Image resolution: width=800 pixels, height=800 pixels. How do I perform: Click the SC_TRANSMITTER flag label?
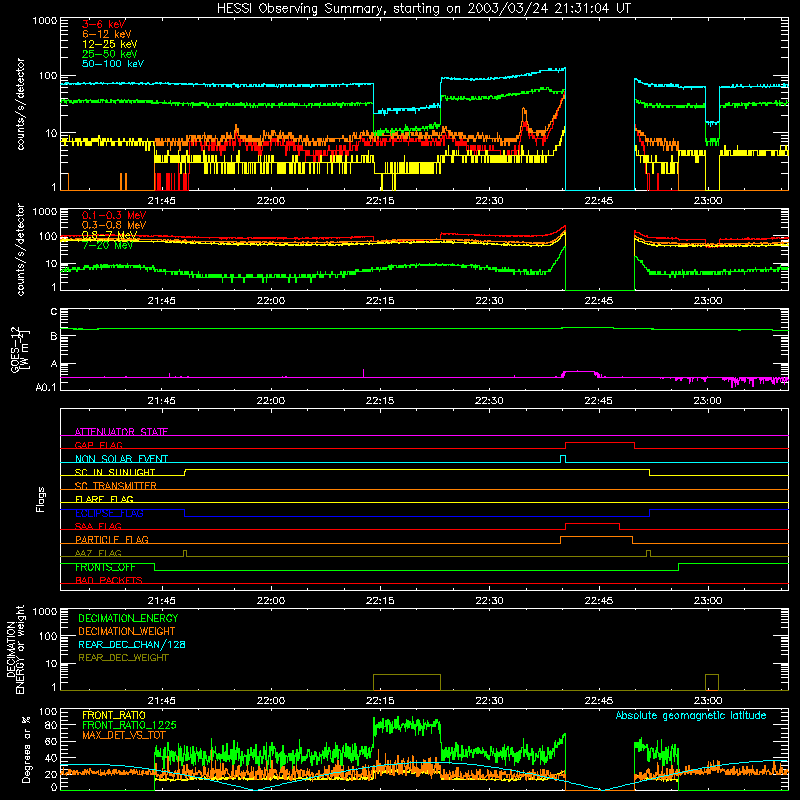pos(115,485)
